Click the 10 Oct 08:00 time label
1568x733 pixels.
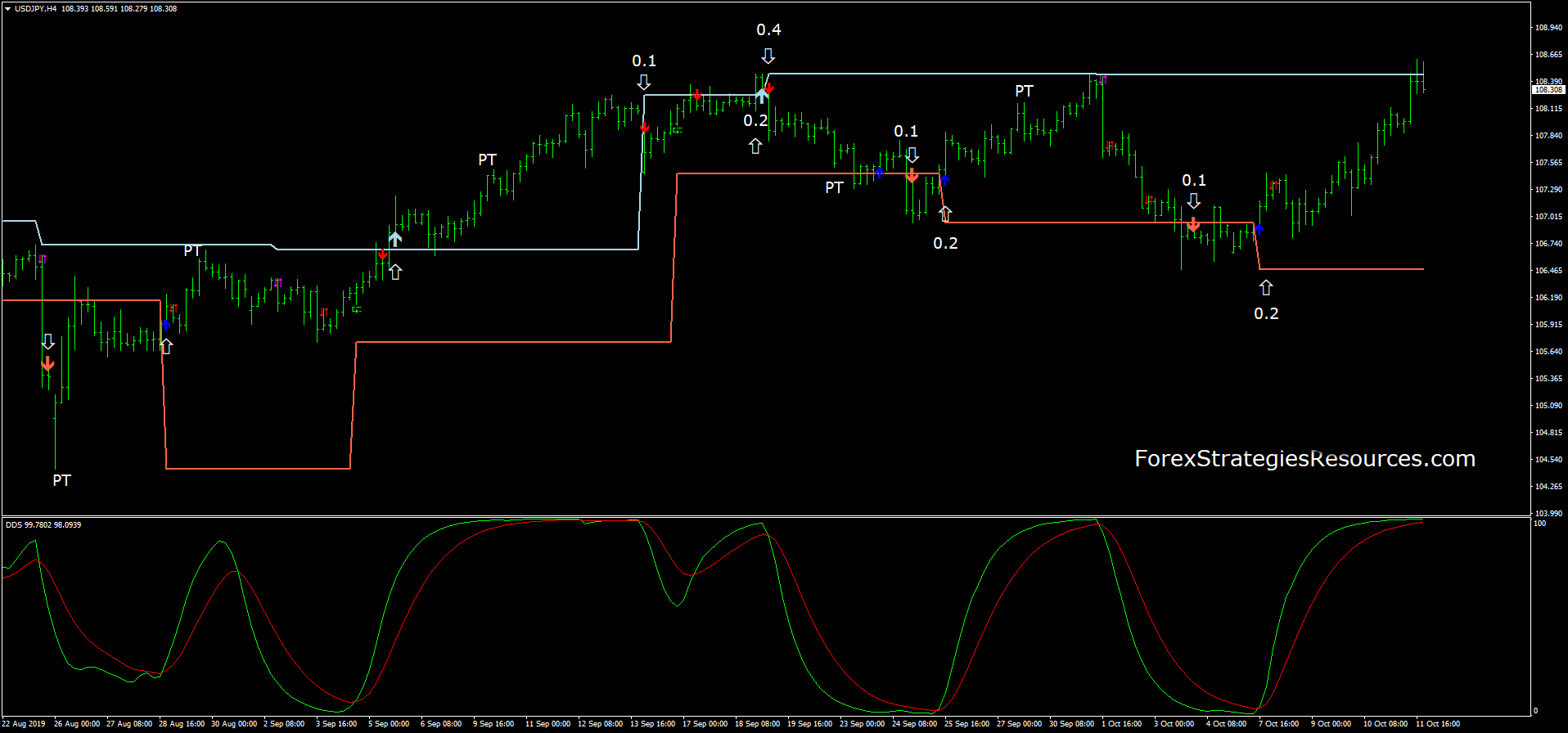coord(1386,724)
